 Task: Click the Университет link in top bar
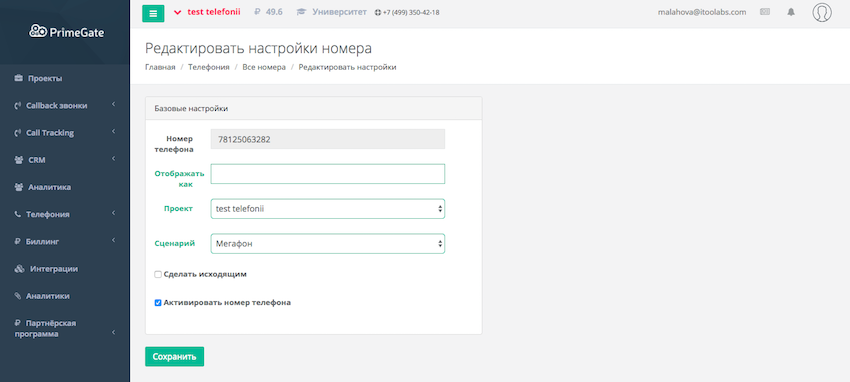coord(339,12)
